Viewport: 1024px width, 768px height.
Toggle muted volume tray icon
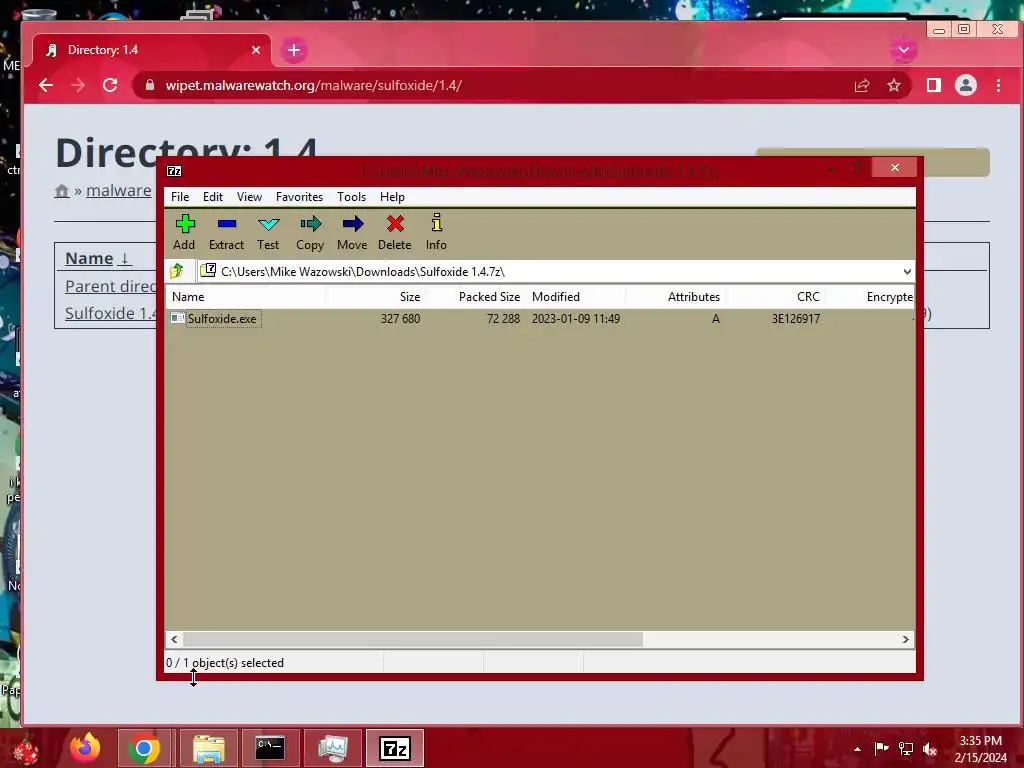click(930, 749)
